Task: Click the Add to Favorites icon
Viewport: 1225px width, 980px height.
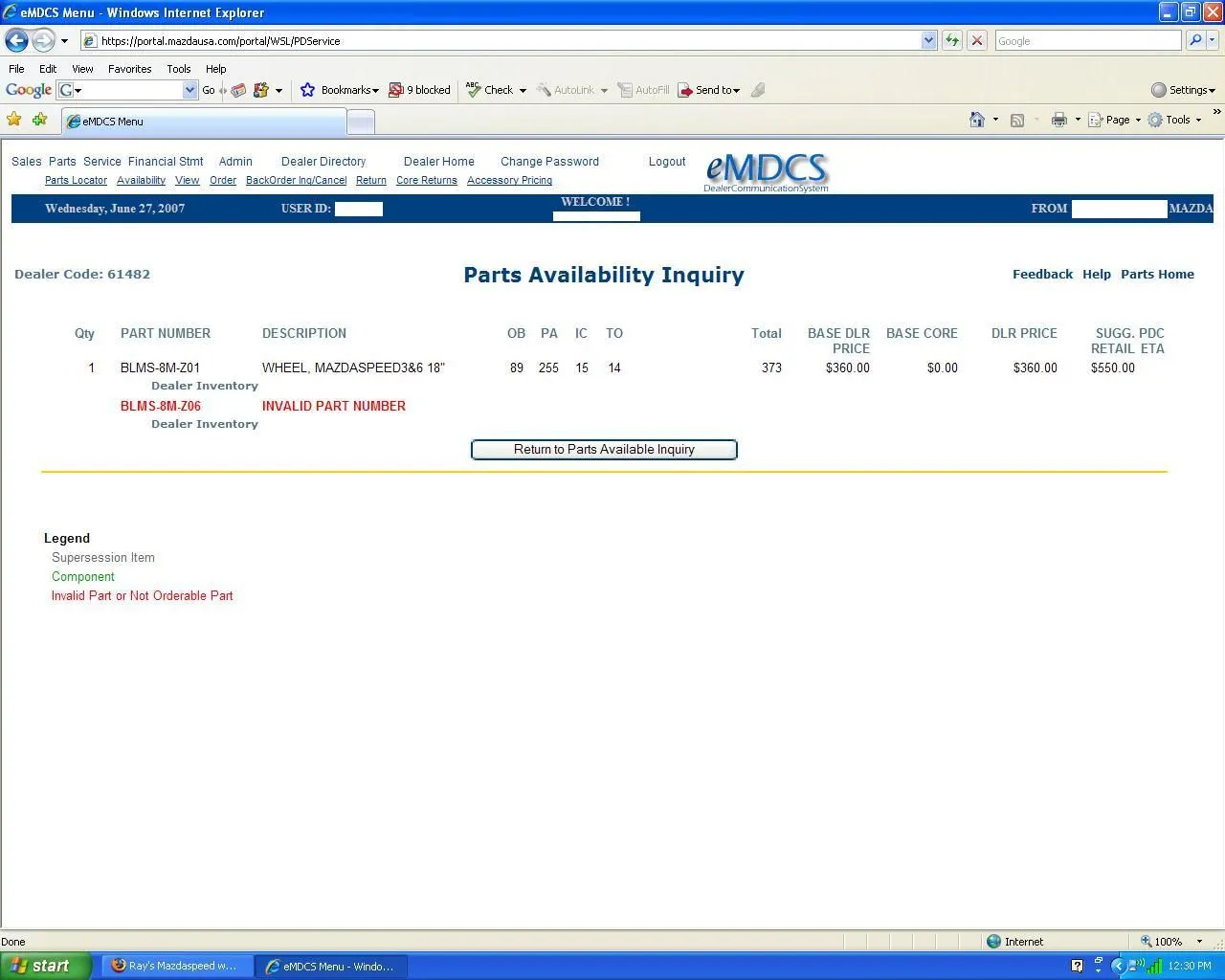Action: point(39,120)
